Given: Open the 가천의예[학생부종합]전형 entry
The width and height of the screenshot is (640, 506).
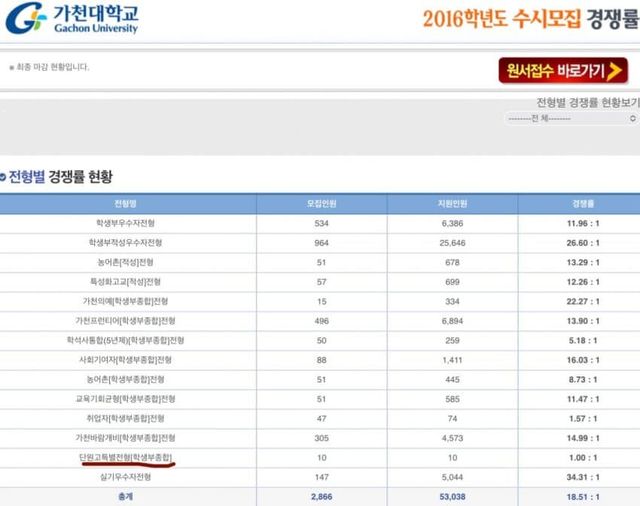Looking at the screenshot, I should pos(128,301).
